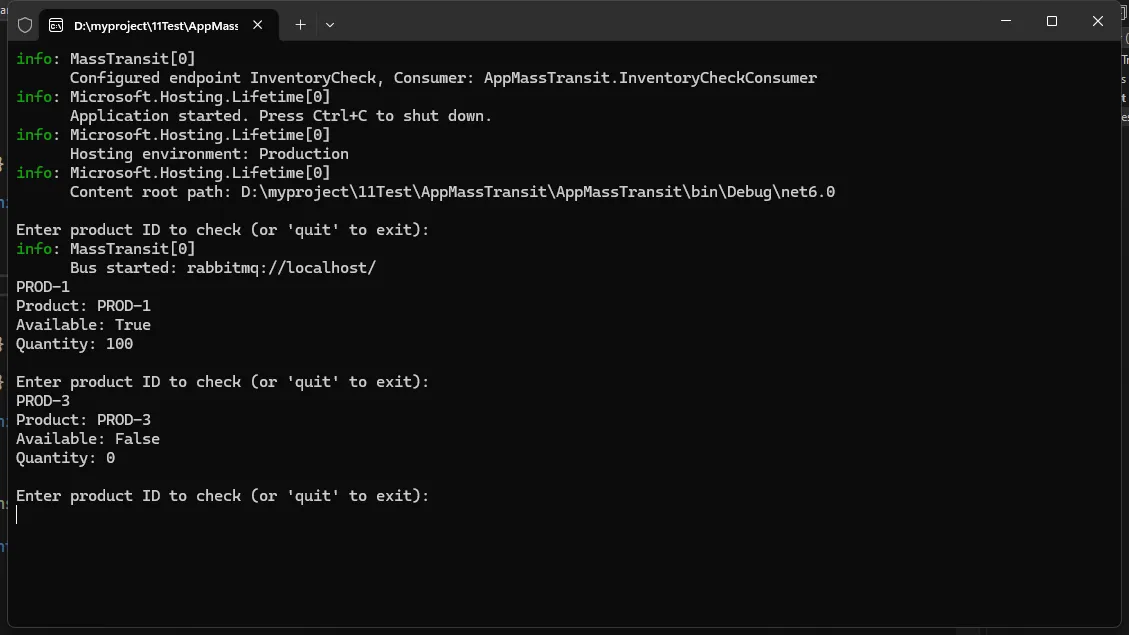Expand the new tab profile dropdown
This screenshot has height=635, width=1129.
point(330,25)
